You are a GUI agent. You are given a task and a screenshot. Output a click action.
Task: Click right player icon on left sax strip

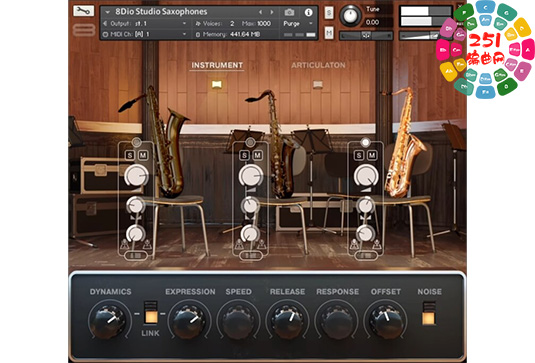click(x=147, y=244)
